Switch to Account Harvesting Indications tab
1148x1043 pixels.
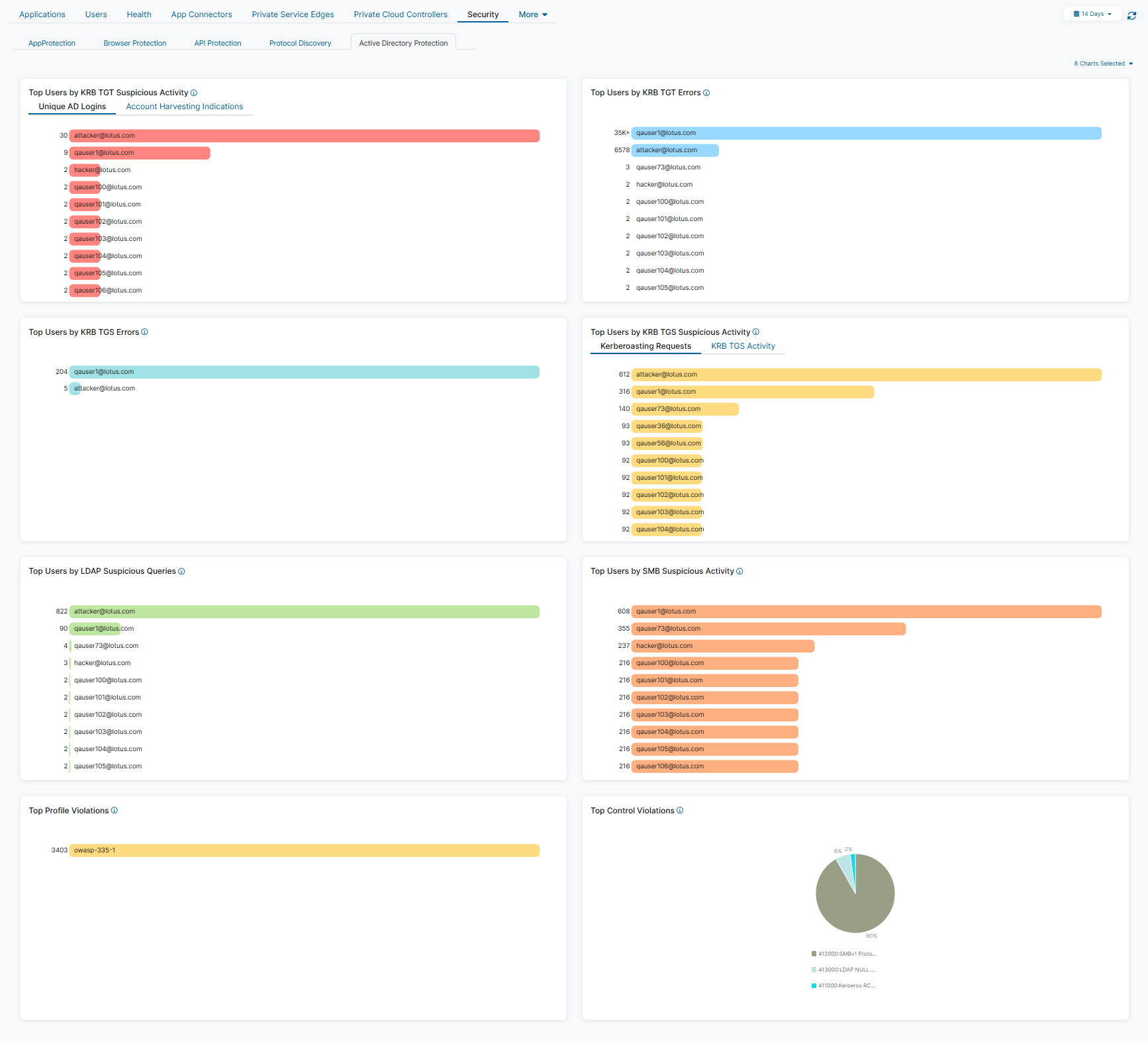[184, 107]
